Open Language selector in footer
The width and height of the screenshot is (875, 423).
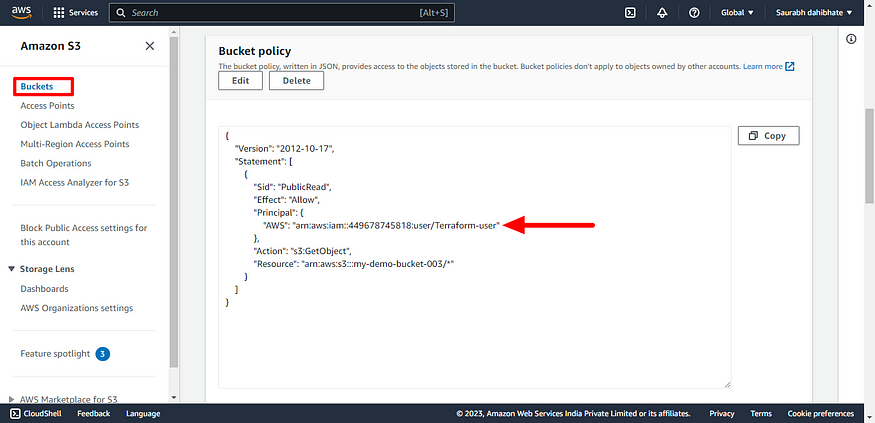tap(143, 414)
